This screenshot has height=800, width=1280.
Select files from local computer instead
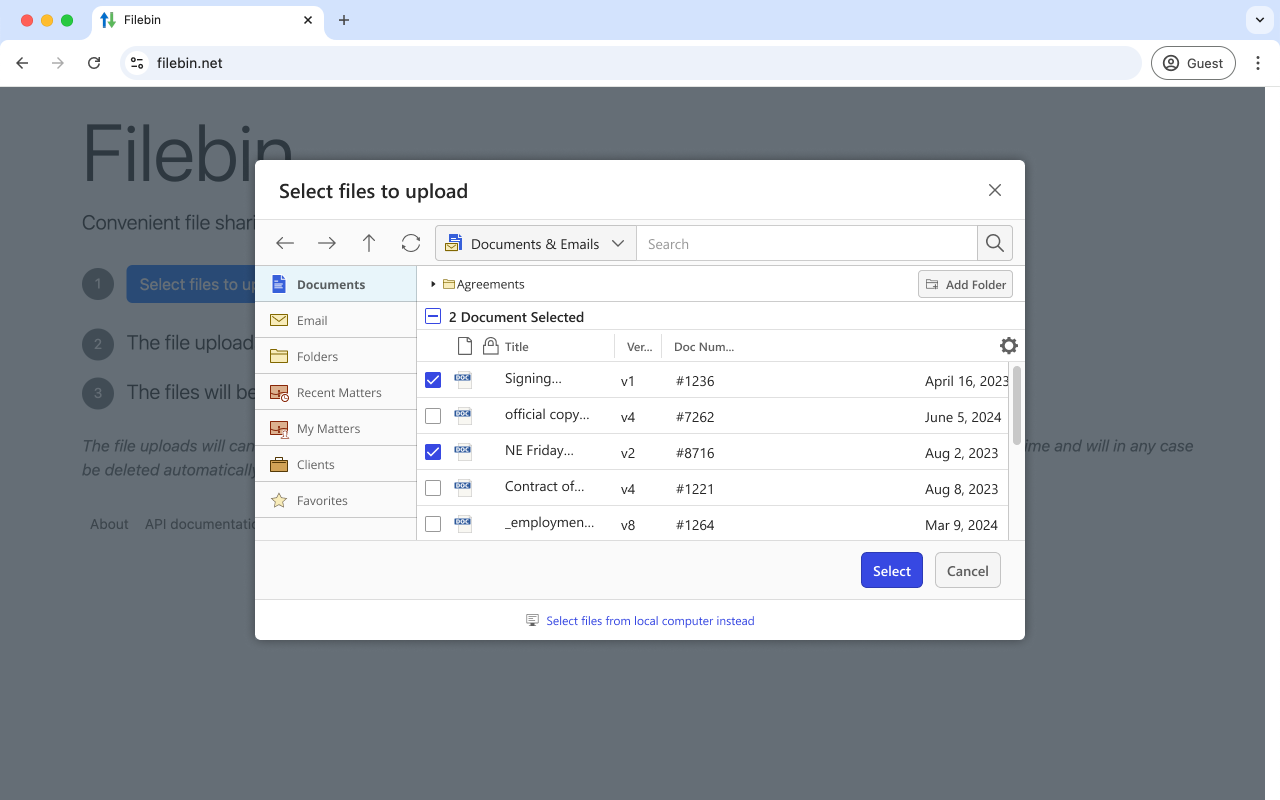650,621
